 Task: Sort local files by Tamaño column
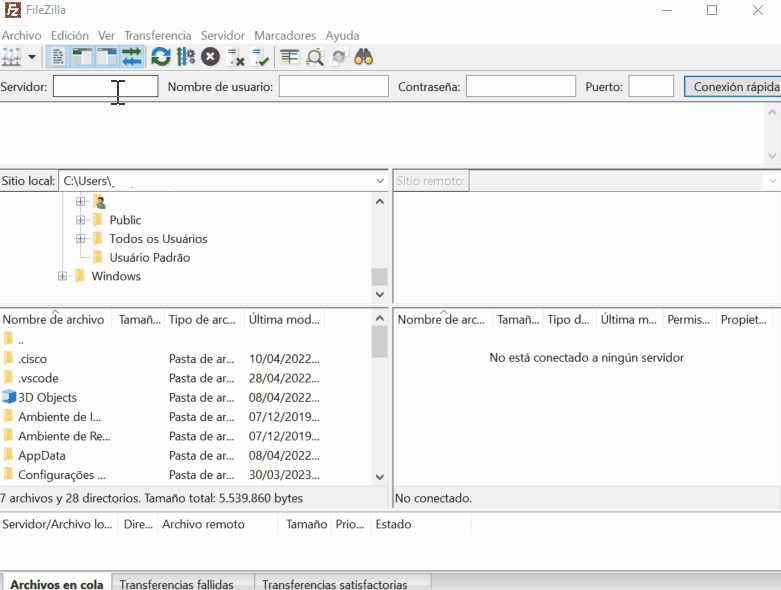coord(139,319)
